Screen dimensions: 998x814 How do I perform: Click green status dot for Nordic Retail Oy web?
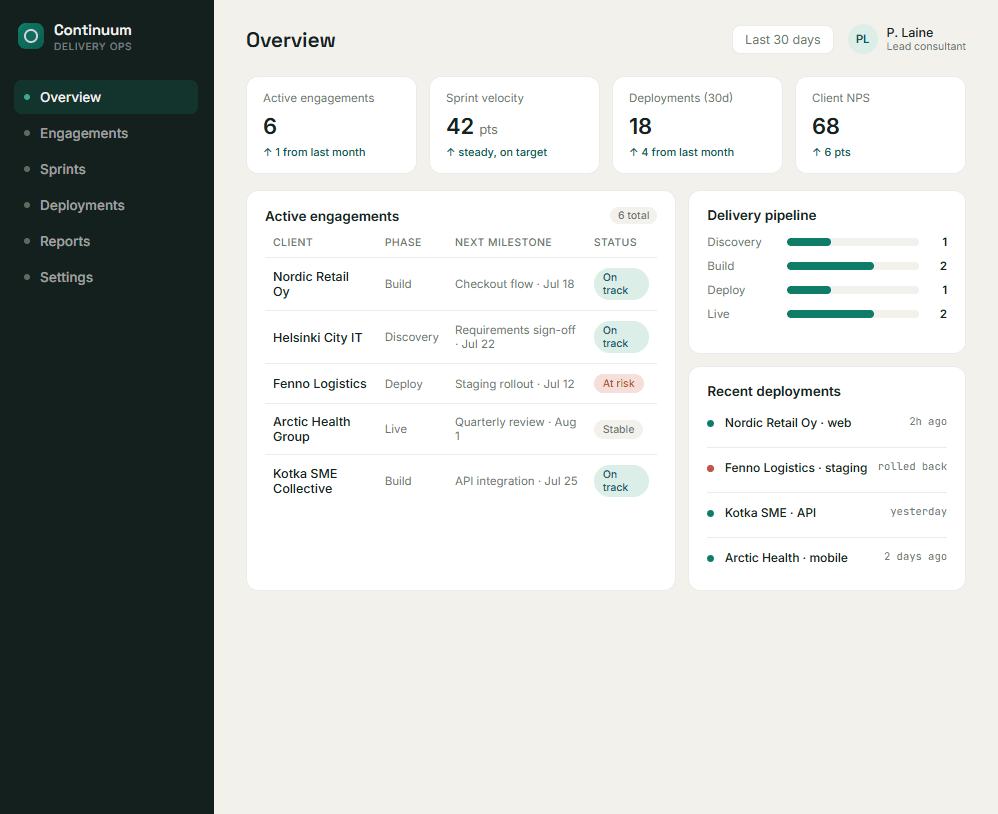coord(710,423)
